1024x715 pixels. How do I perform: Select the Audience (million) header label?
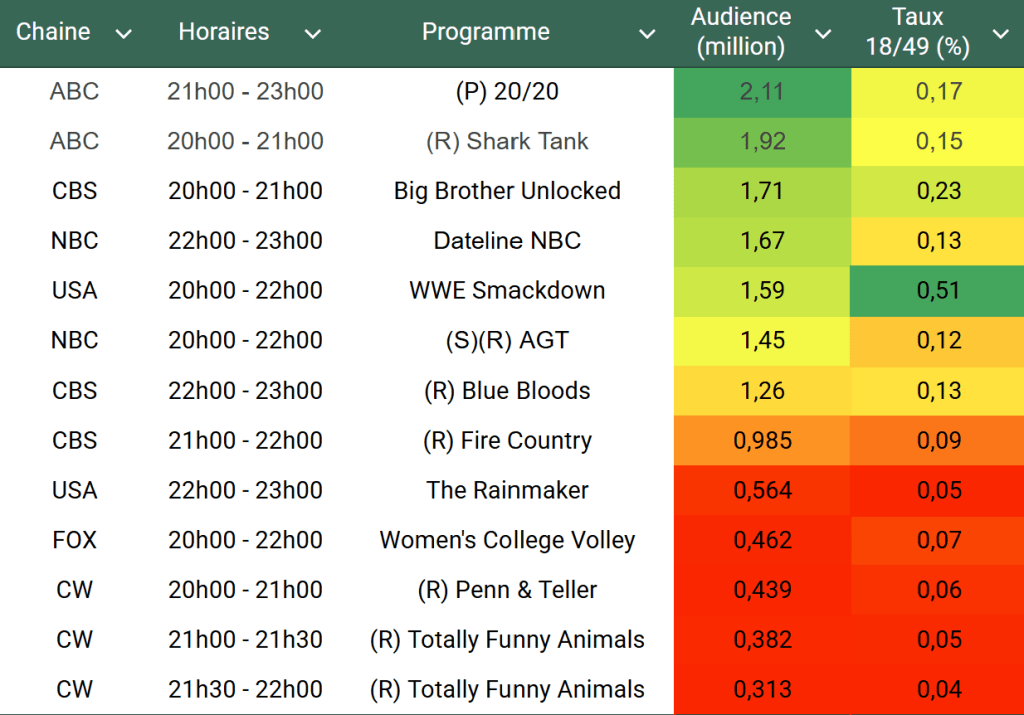[741, 32]
